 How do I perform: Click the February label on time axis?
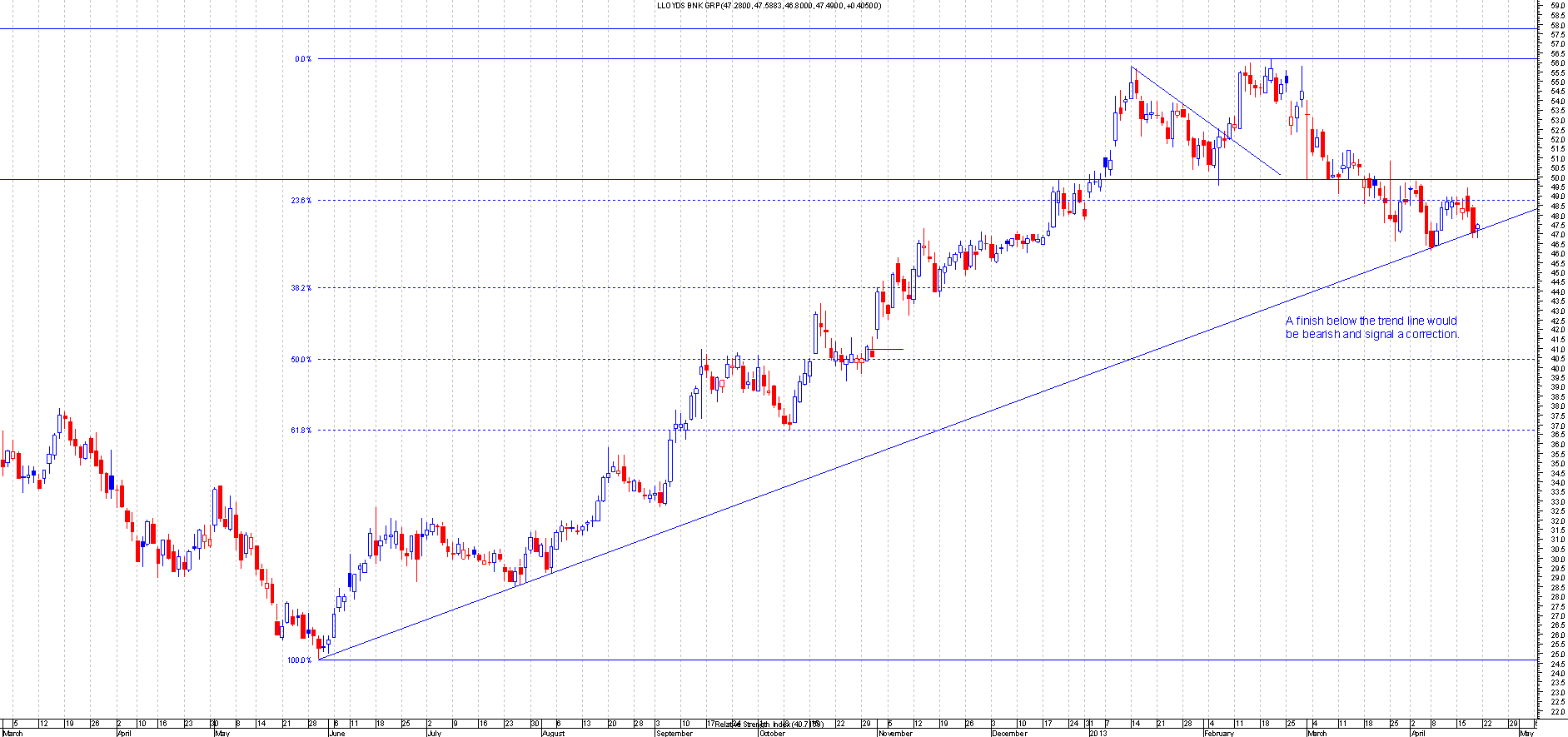(x=1218, y=734)
